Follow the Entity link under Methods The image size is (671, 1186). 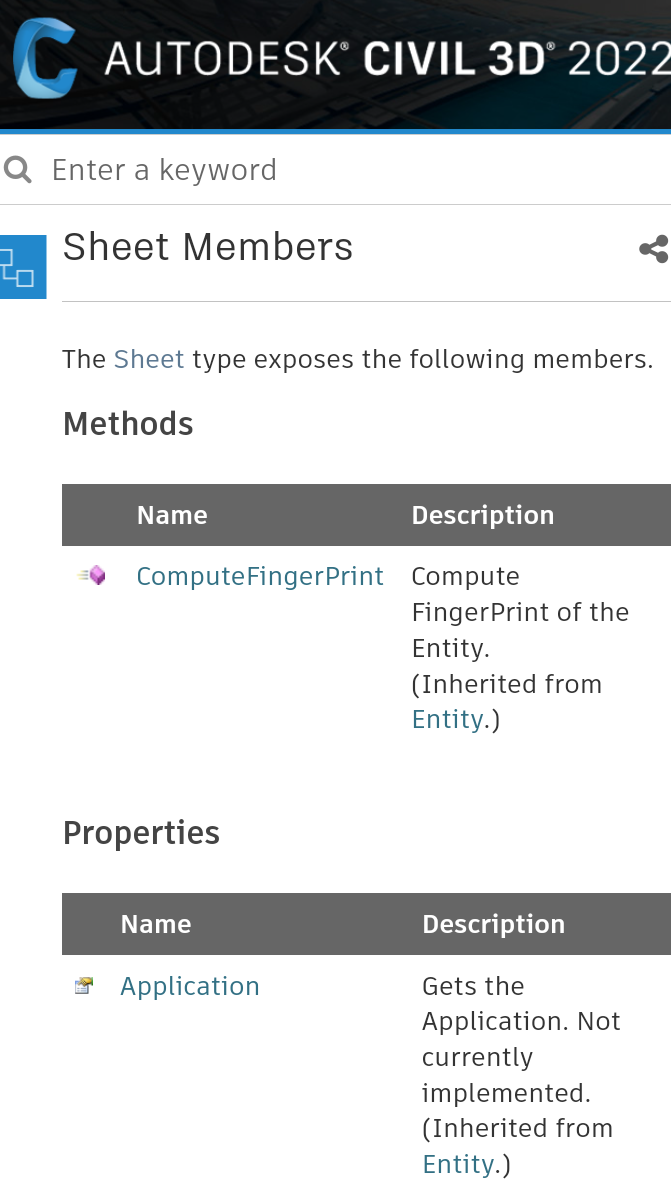pos(447,719)
